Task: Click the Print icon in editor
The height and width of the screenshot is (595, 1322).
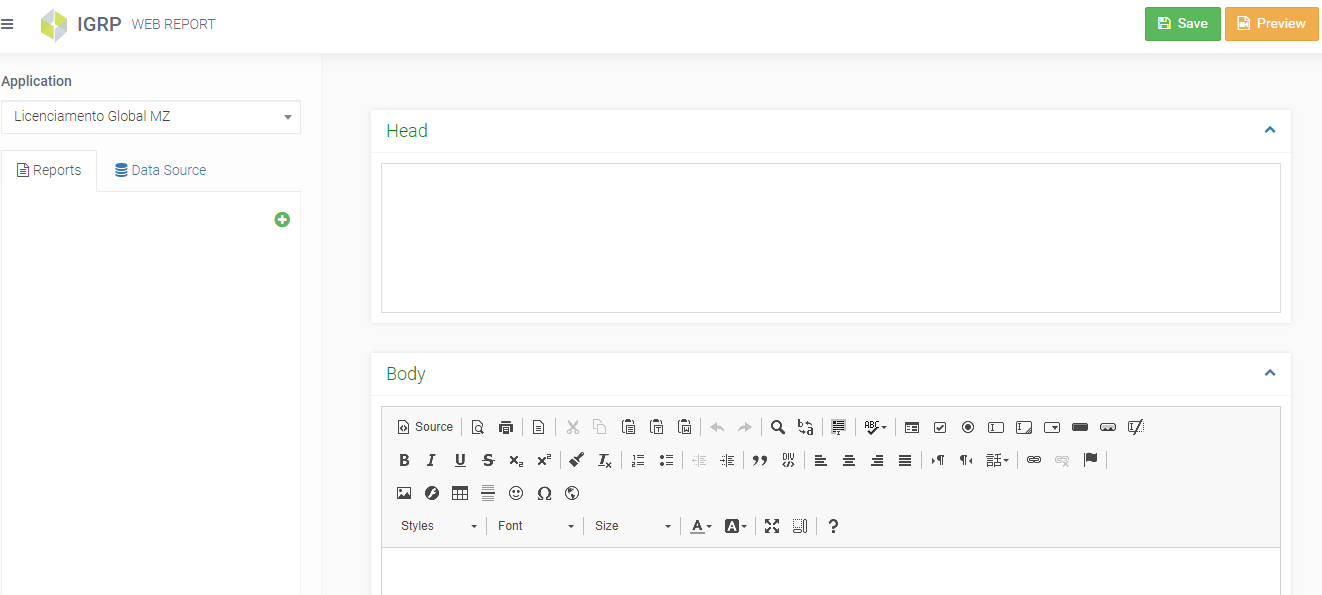Action: [x=506, y=427]
